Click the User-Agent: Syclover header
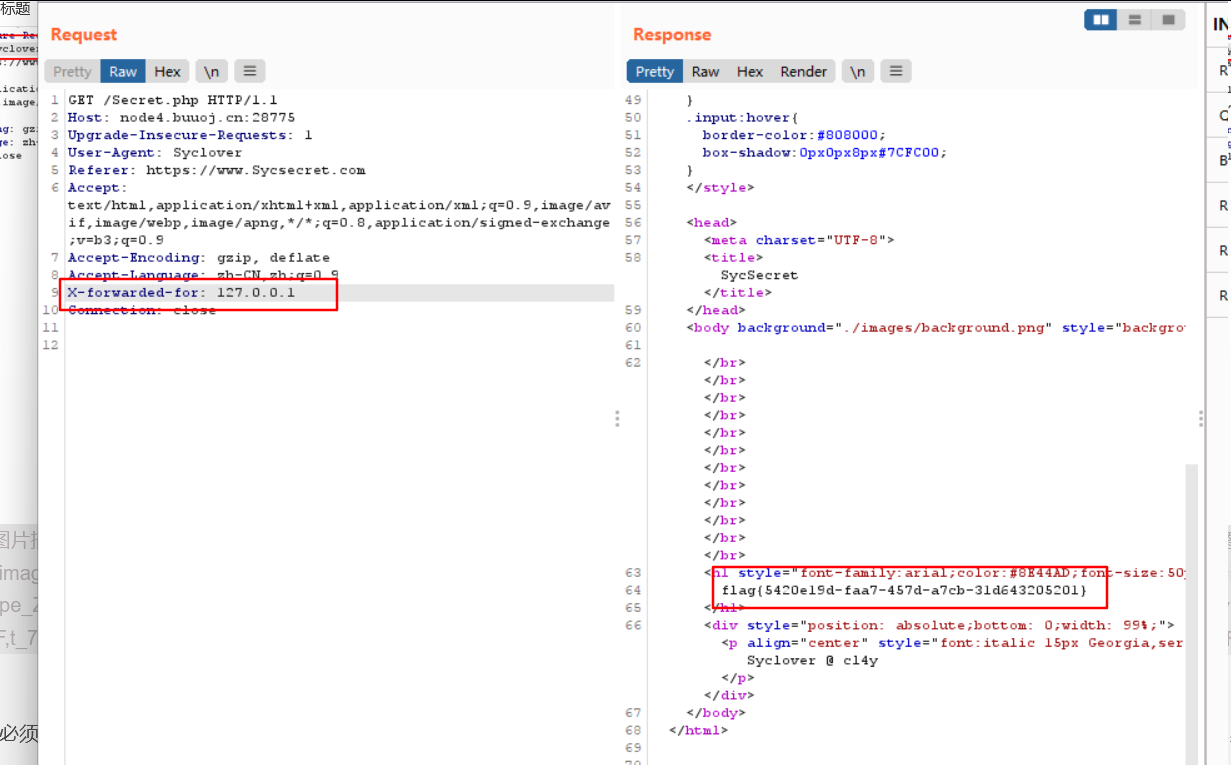 coord(155,153)
